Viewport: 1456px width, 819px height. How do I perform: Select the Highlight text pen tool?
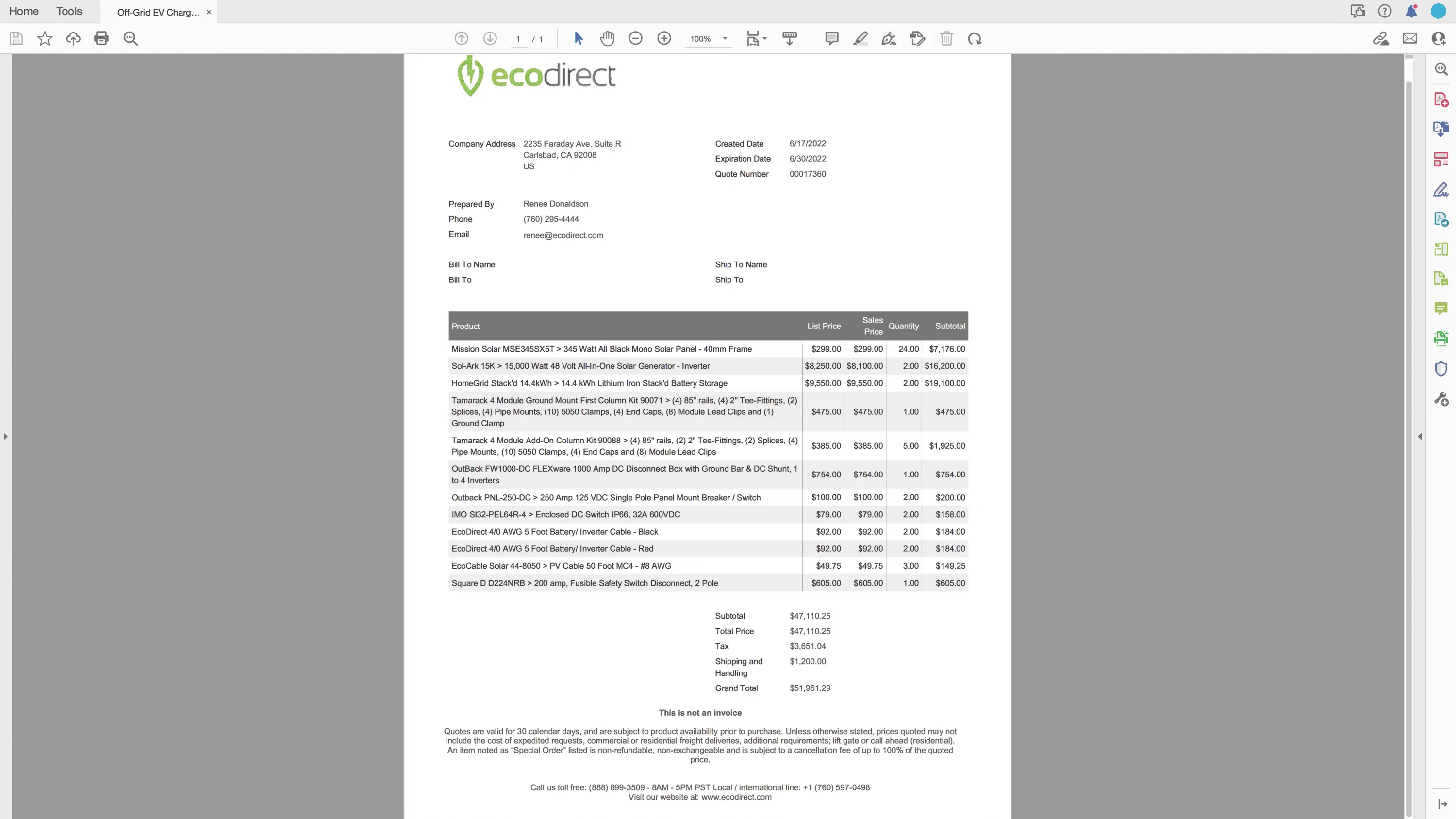860,38
